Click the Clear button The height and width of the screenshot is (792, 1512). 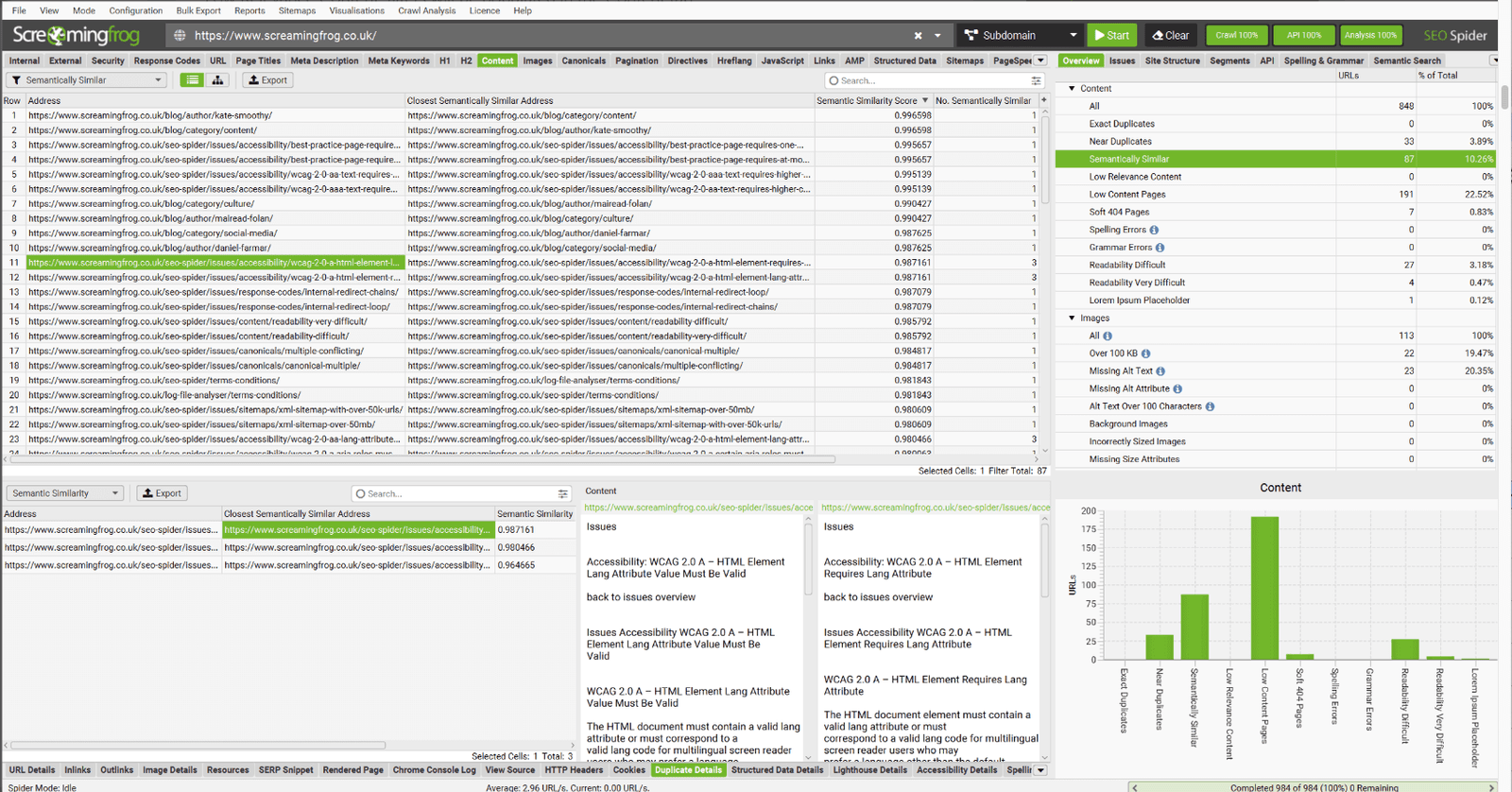[x=1170, y=36]
